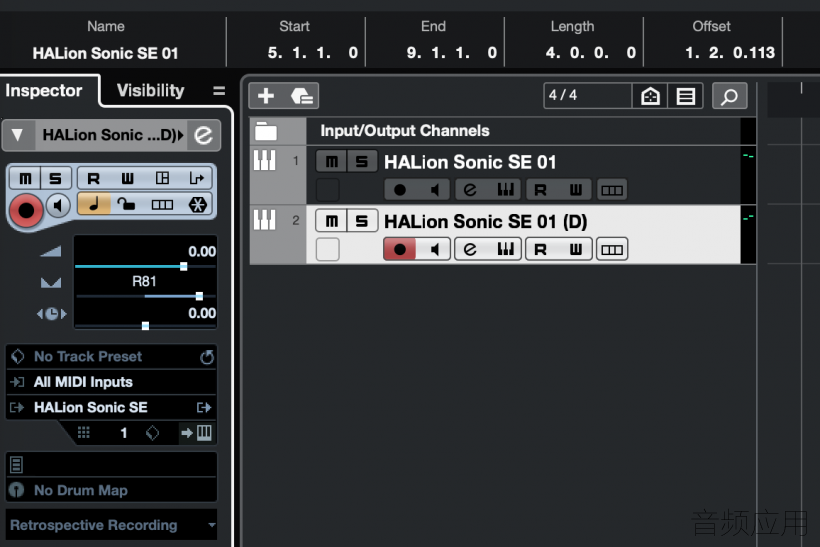Record enable HALion Sonic SE 01 track
The height and width of the screenshot is (547, 820).
click(400, 189)
